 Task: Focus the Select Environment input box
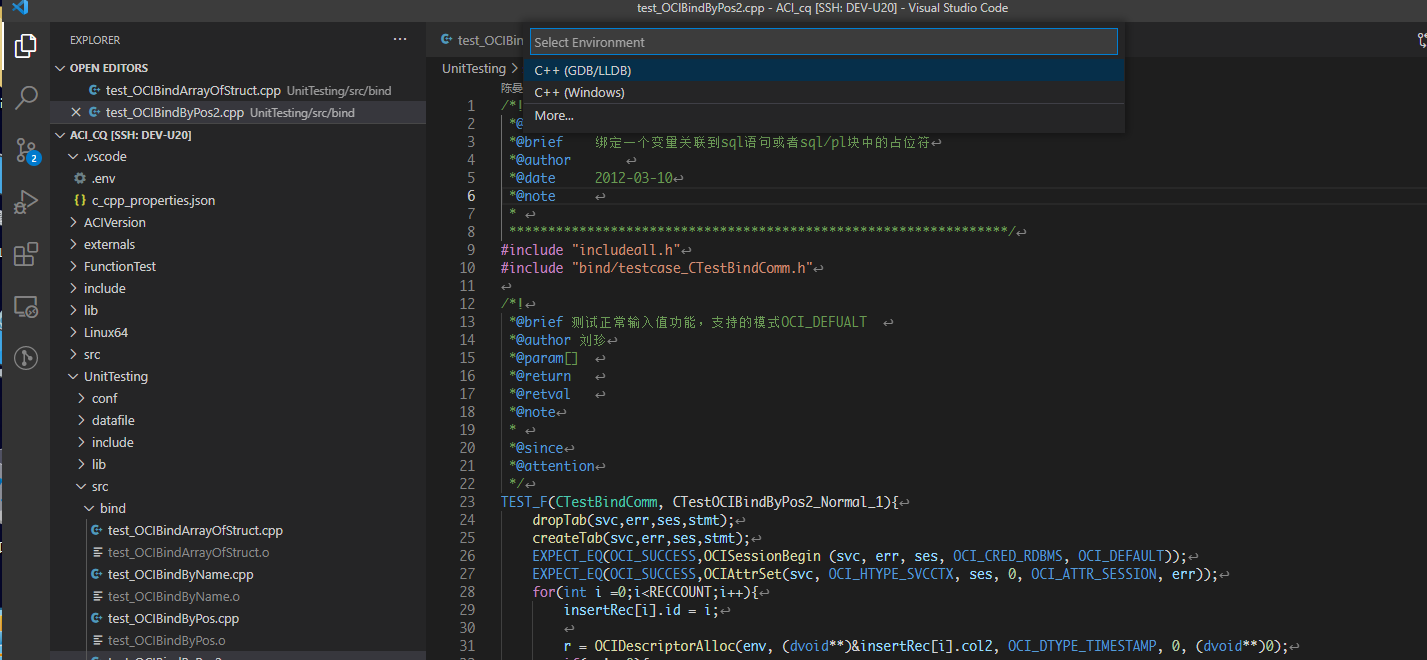coord(823,42)
